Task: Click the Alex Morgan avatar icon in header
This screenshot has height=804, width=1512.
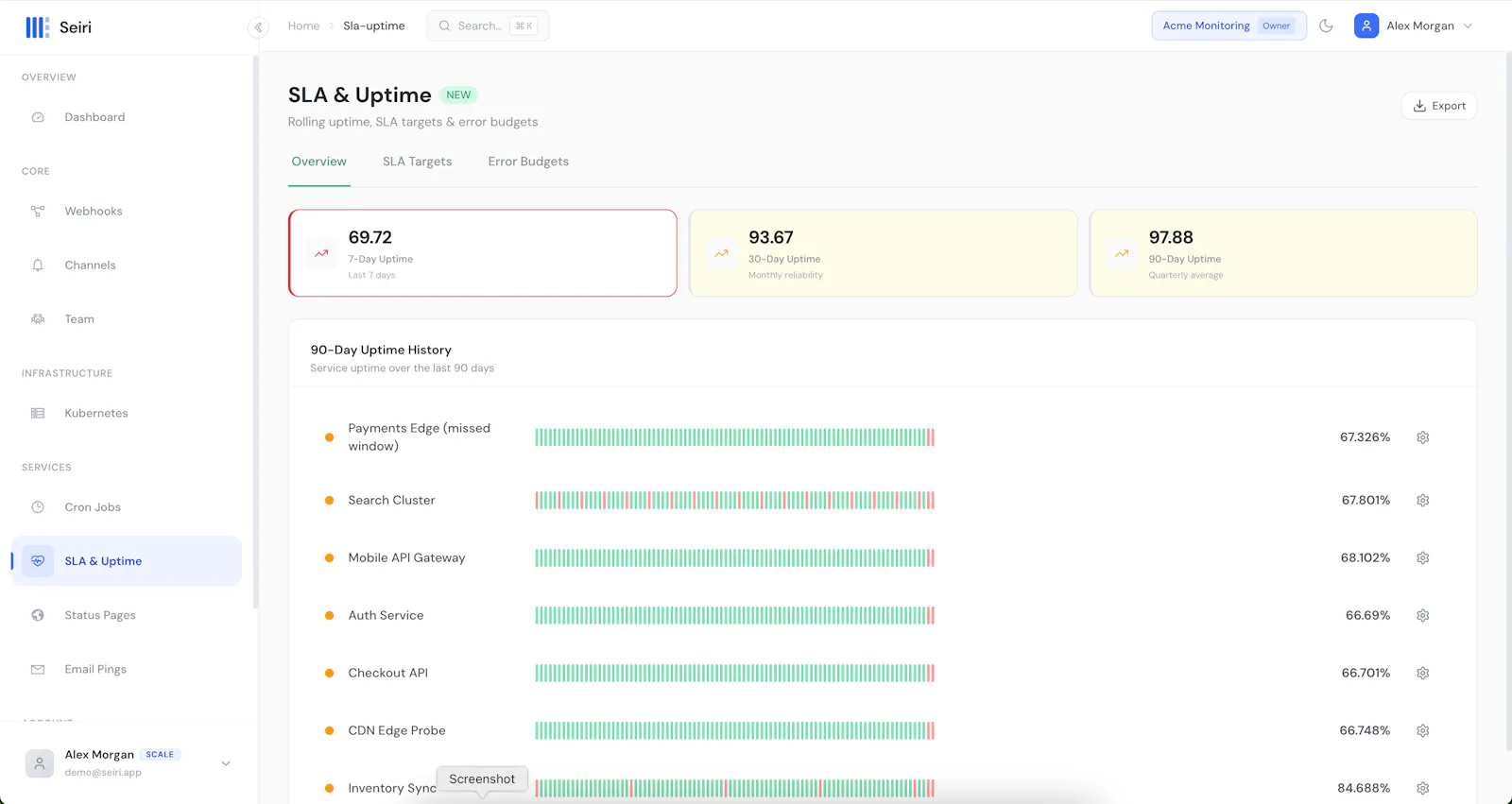Action: [x=1366, y=26]
